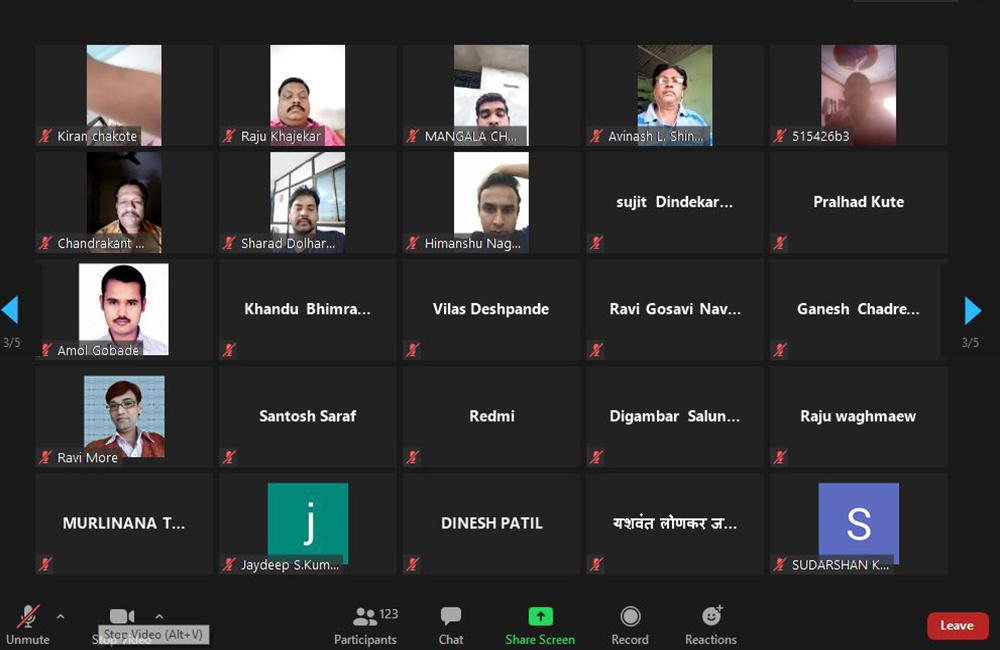Click the Unmute microphone icon
This screenshot has width=1000, height=650.
(x=27, y=616)
